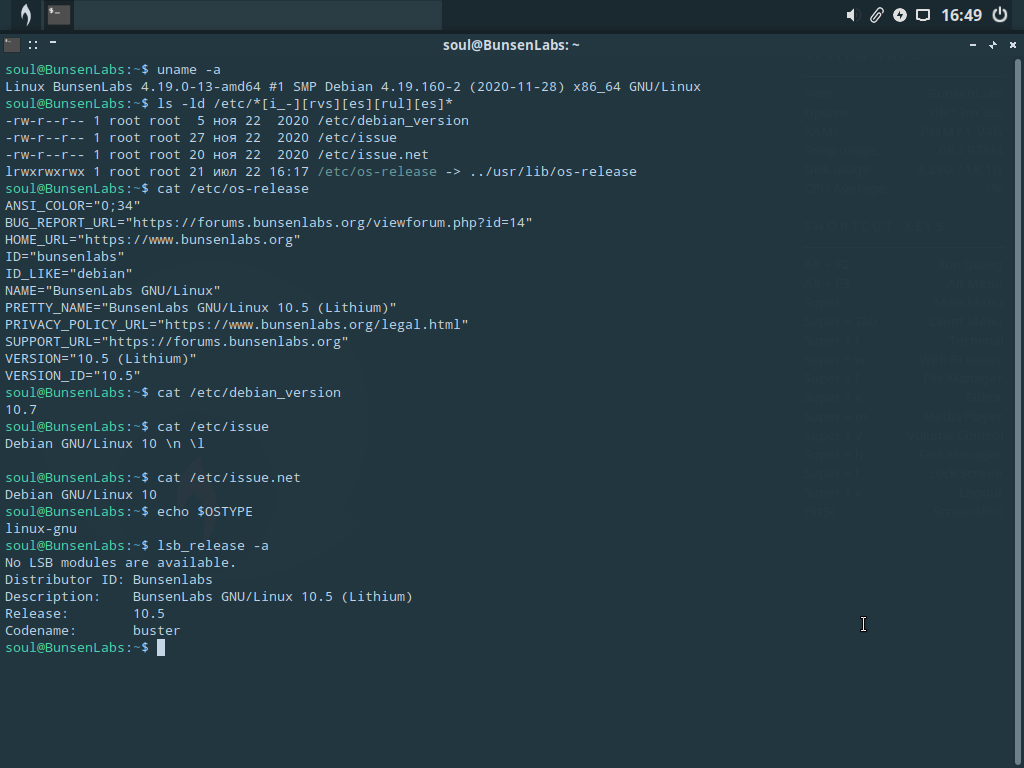Click the terminal vertical scrollbar
This screenshot has width=1024, height=768.
coord(1017,411)
